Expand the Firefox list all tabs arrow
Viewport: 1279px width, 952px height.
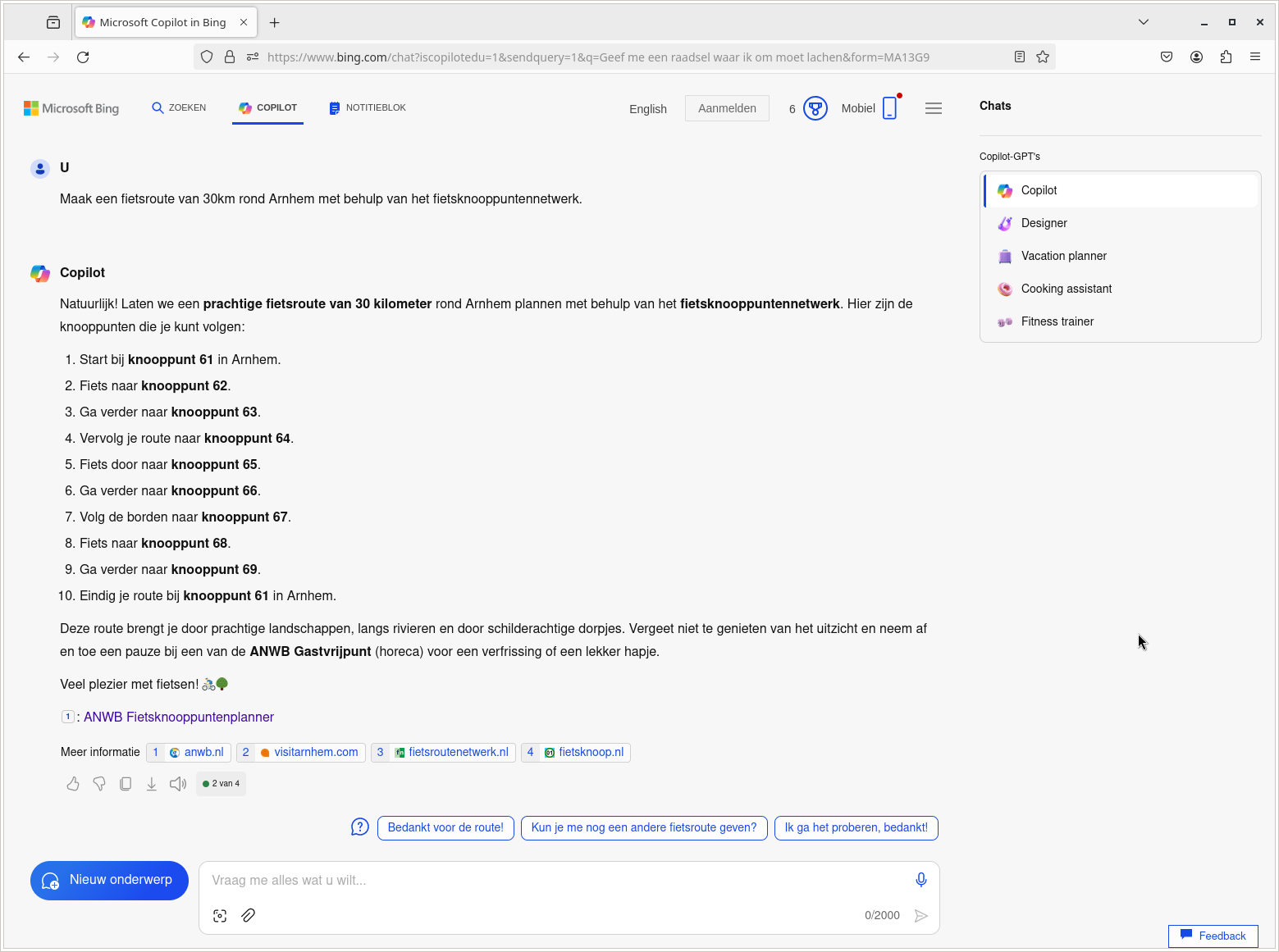coord(1144,22)
